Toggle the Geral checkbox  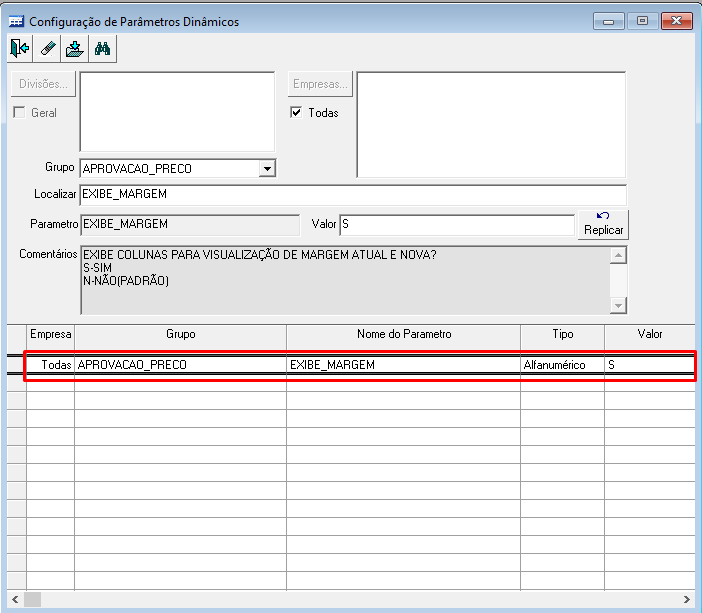point(19,112)
